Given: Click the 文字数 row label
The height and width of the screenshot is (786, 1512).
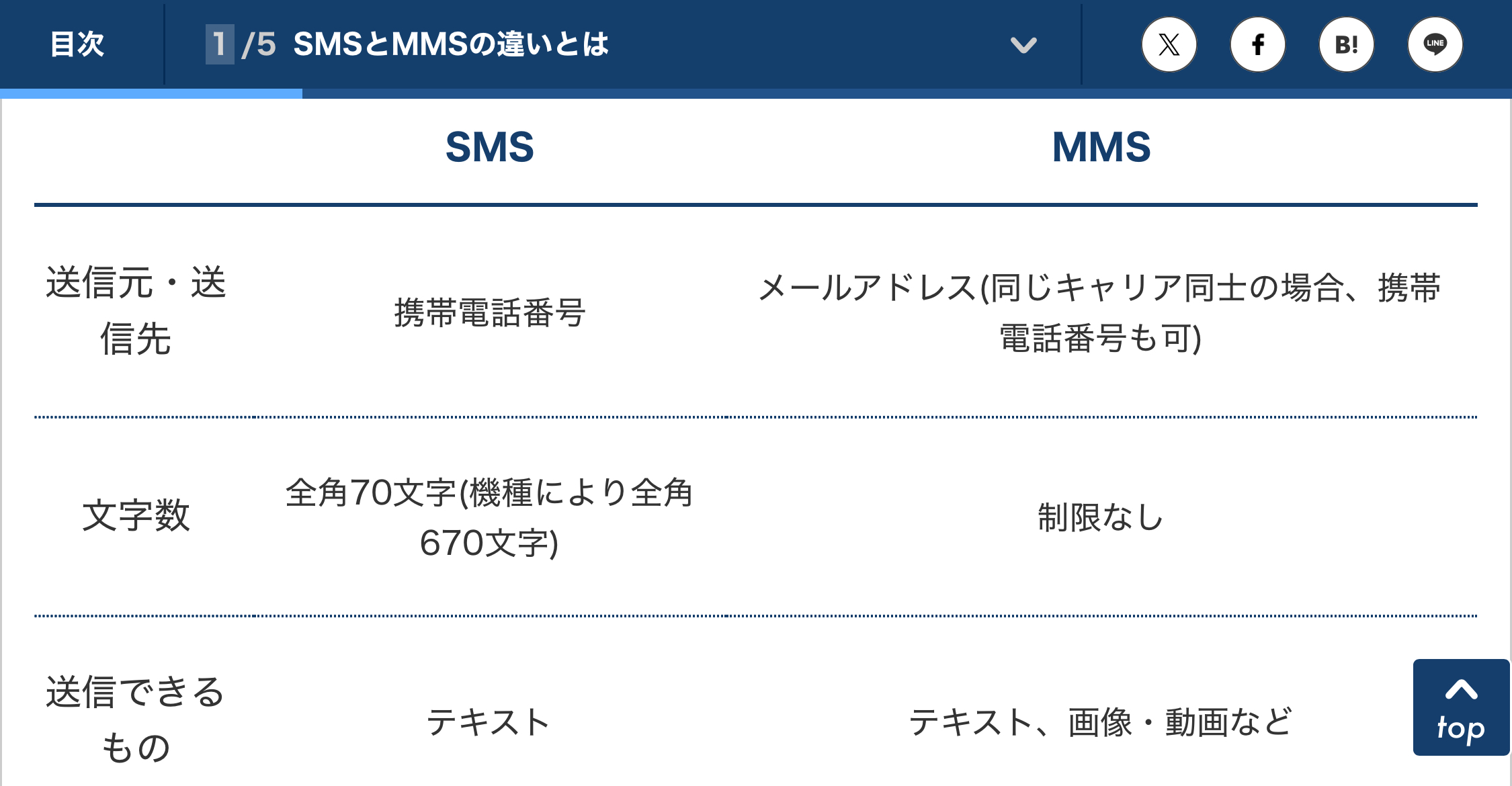Looking at the screenshot, I should pos(136,516).
